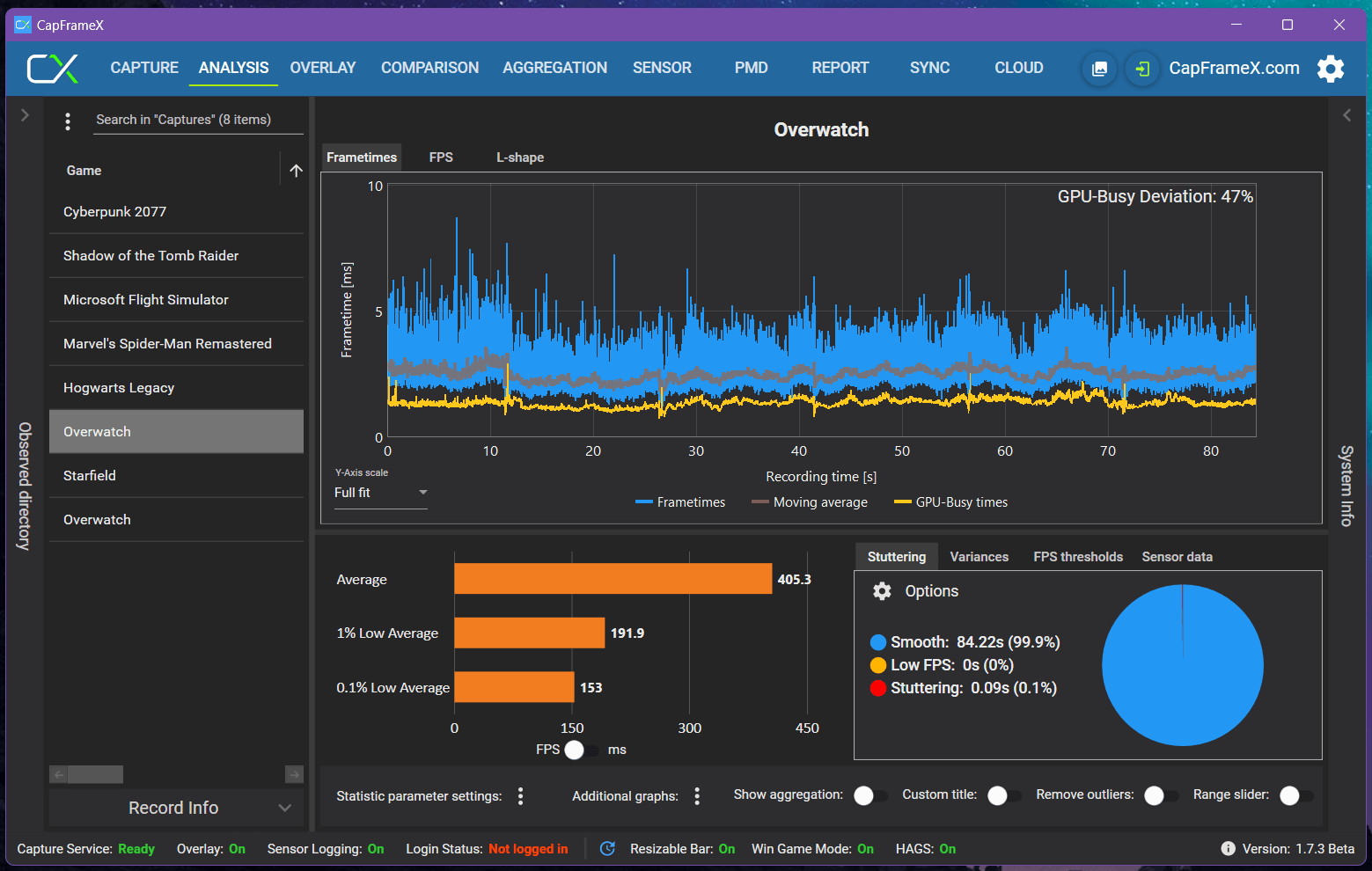Open the Additional graphs menu
The height and width of the screenshot is (871, 1372).
(696, 795)
